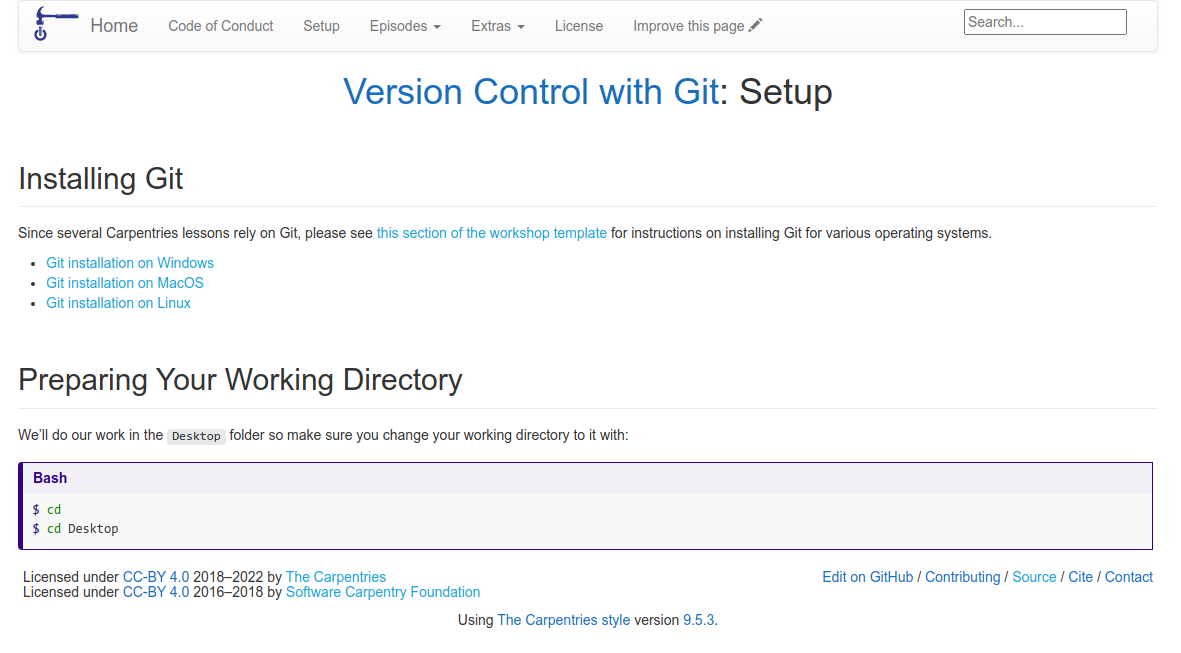Open Git installation on Windows link
This screenshot has height=653, width=1181.
click(x=130, y=263)
